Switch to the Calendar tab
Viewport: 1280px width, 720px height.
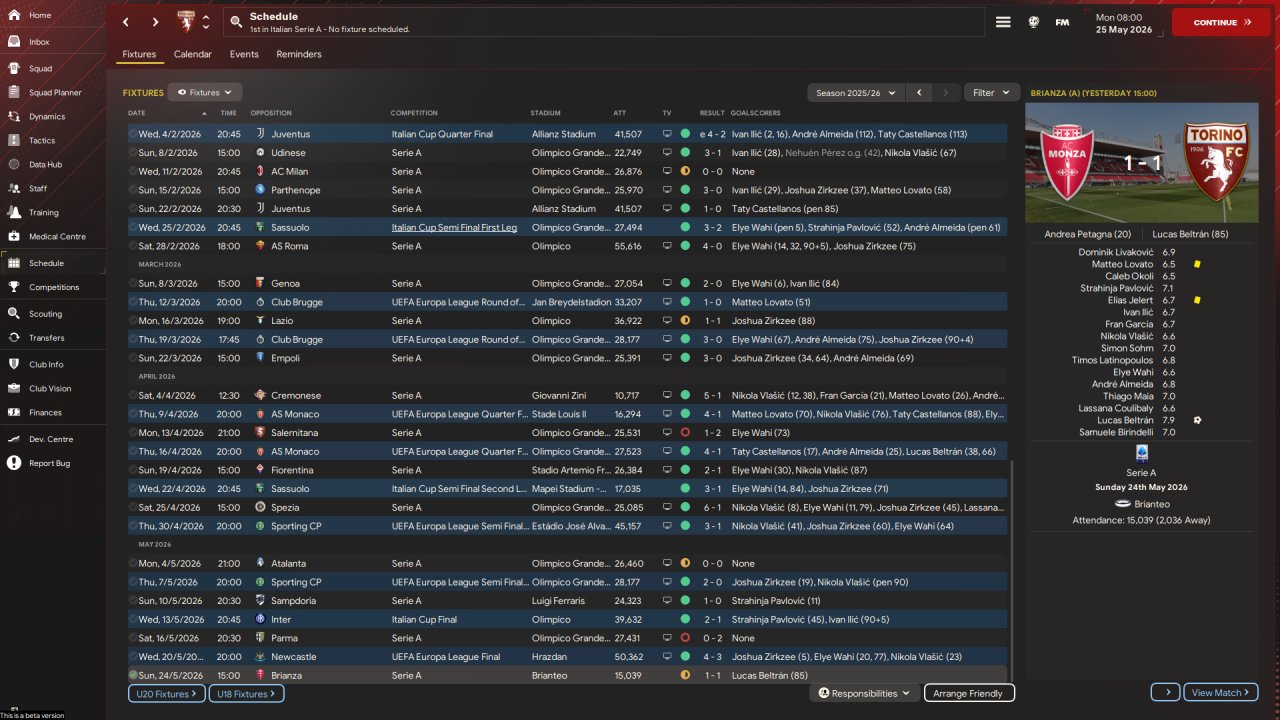pyautogui.click(x=193, y=54)
